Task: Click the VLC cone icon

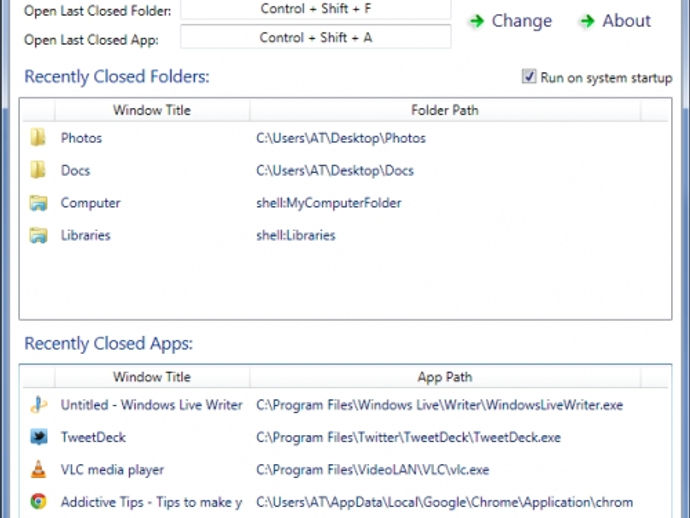Action: pos(39,469)
